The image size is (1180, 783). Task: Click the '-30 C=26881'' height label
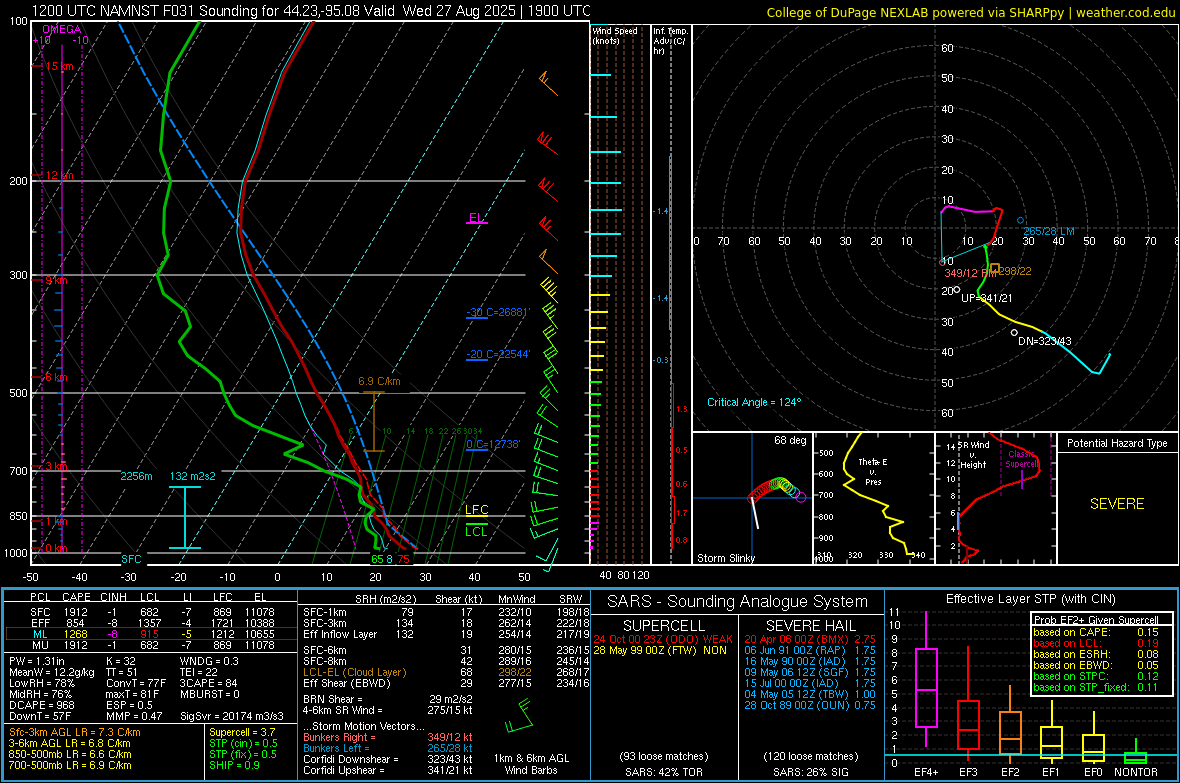click(498, 312)
